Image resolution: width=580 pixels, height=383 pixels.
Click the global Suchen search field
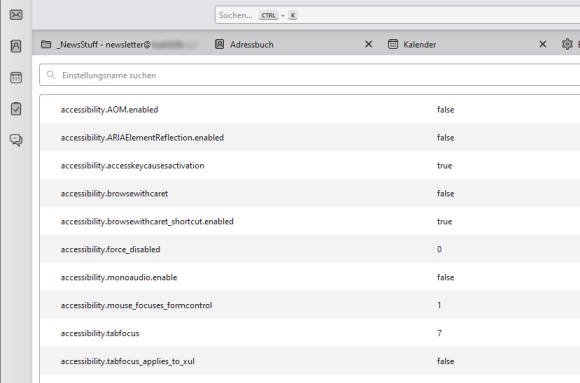(x=397, y=15)
